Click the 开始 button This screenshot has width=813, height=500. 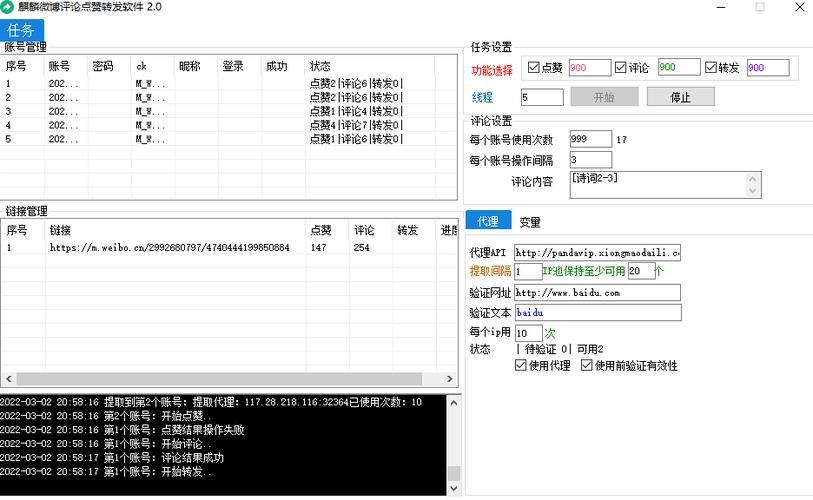pos(604,97)
